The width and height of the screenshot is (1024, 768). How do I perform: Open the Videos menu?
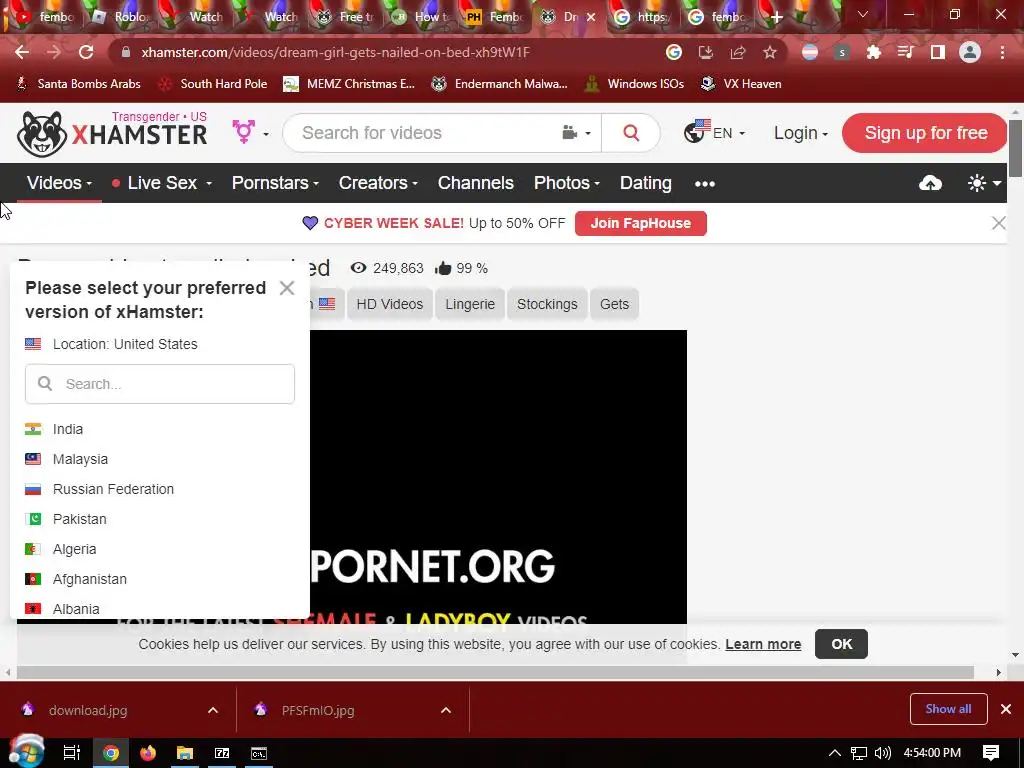tap(59, 184)
